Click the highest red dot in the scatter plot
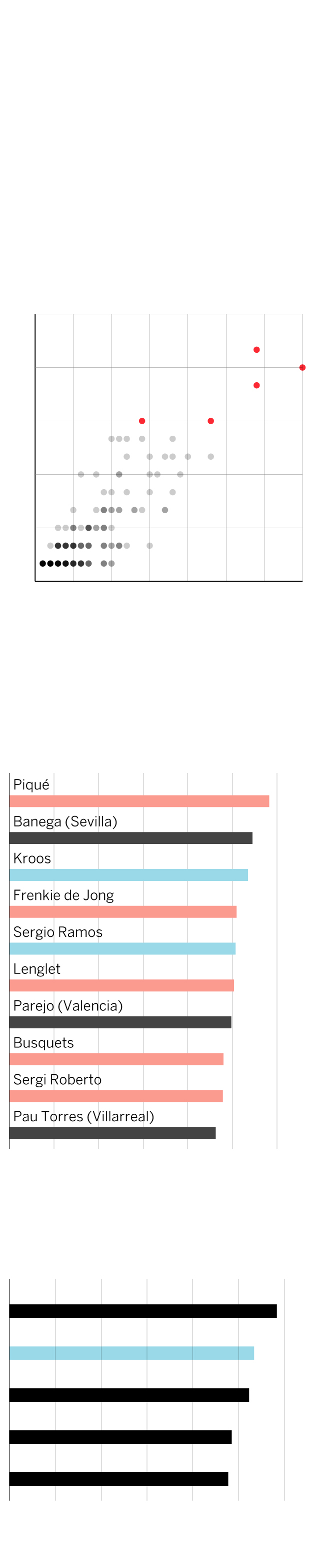The width and height of the screenshot is (320, 1568). (256, 350)
